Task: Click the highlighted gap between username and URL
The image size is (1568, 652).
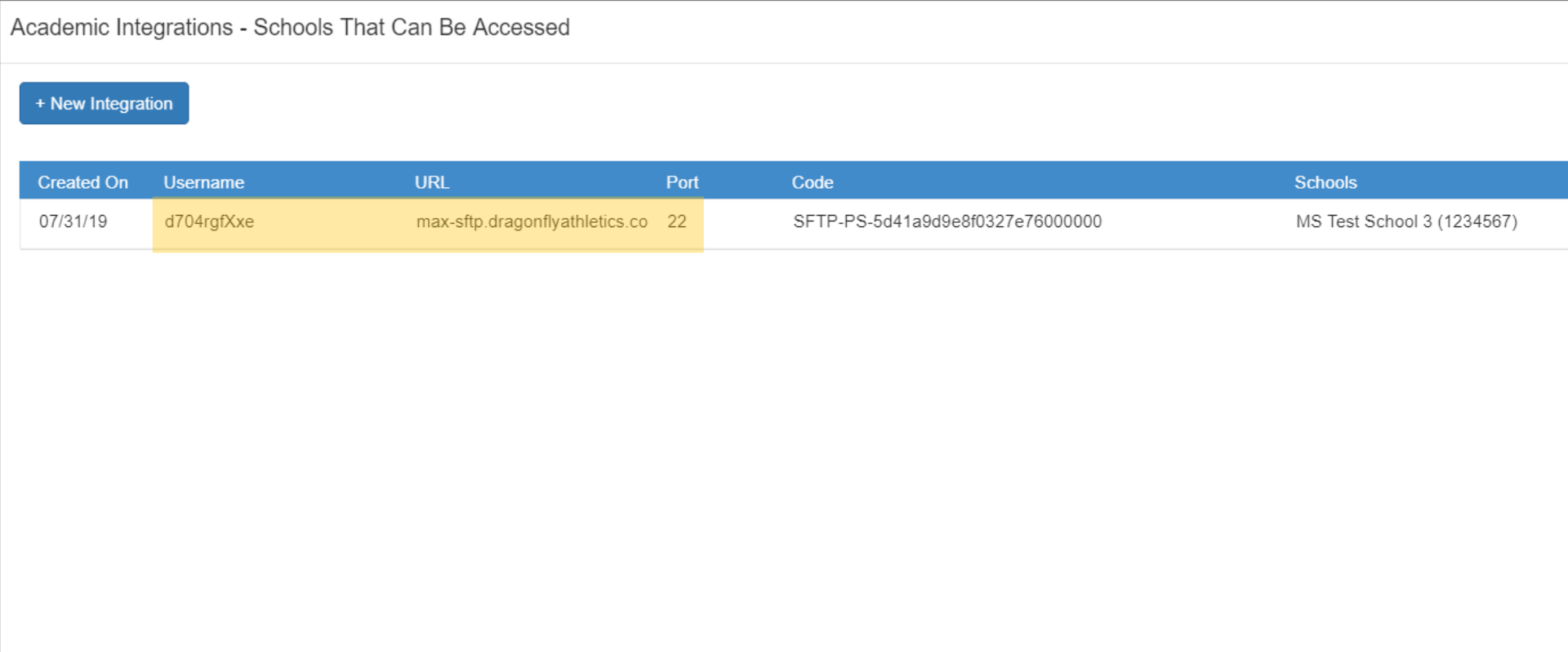Action: [x=335, y=223]
